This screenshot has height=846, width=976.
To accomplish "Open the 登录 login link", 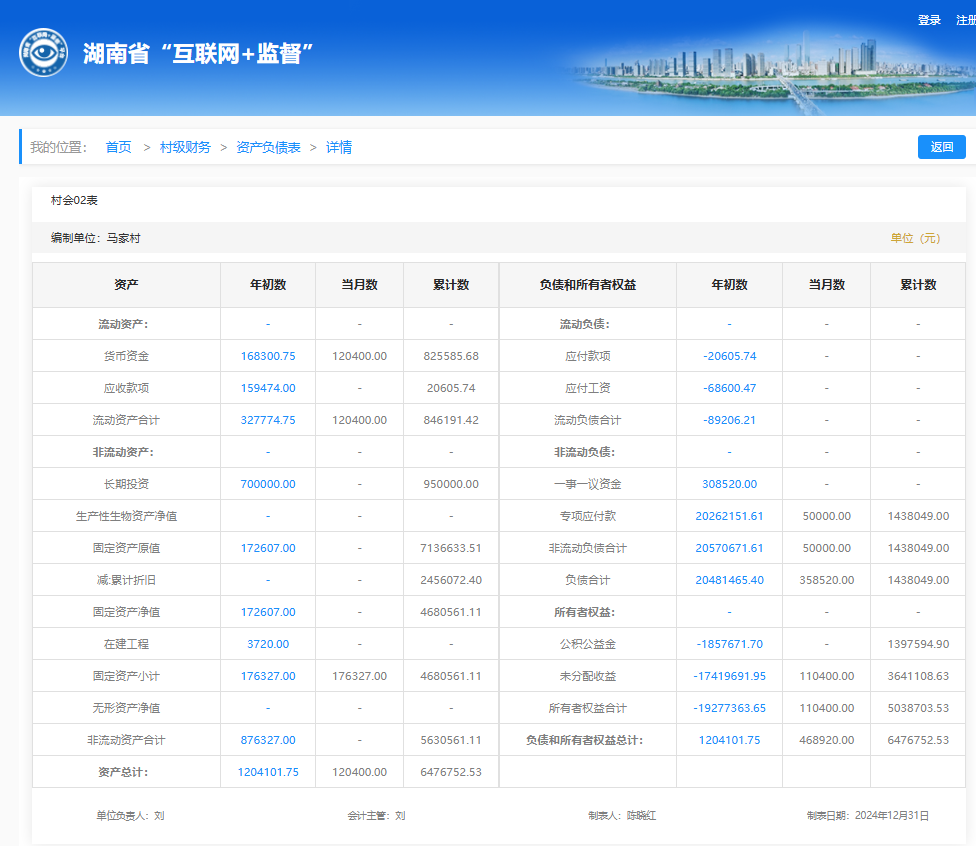I will tap(929, 20).
